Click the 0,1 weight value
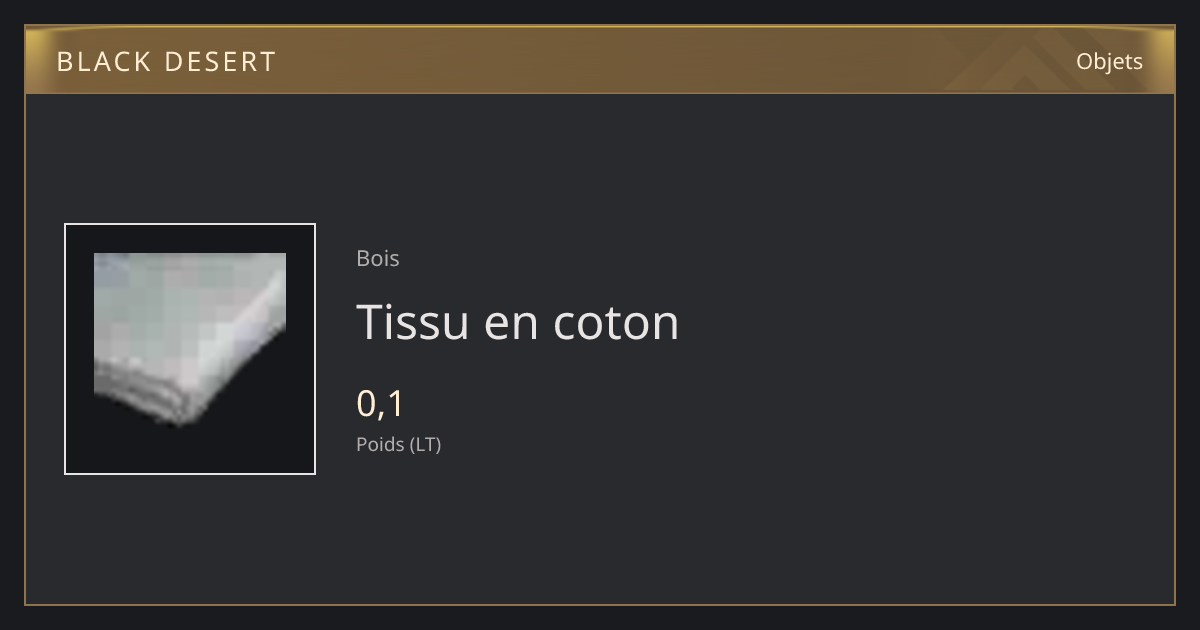The width and height of the screenshot is (1200, 630). pyautogui.click(x=380, y=404)
